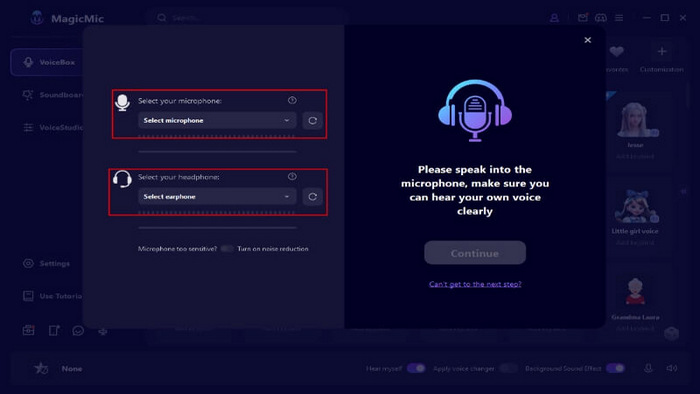Open "Can't get to the next step?" link
Viewport: 700px width, 394px height.
tap(475, 284)
